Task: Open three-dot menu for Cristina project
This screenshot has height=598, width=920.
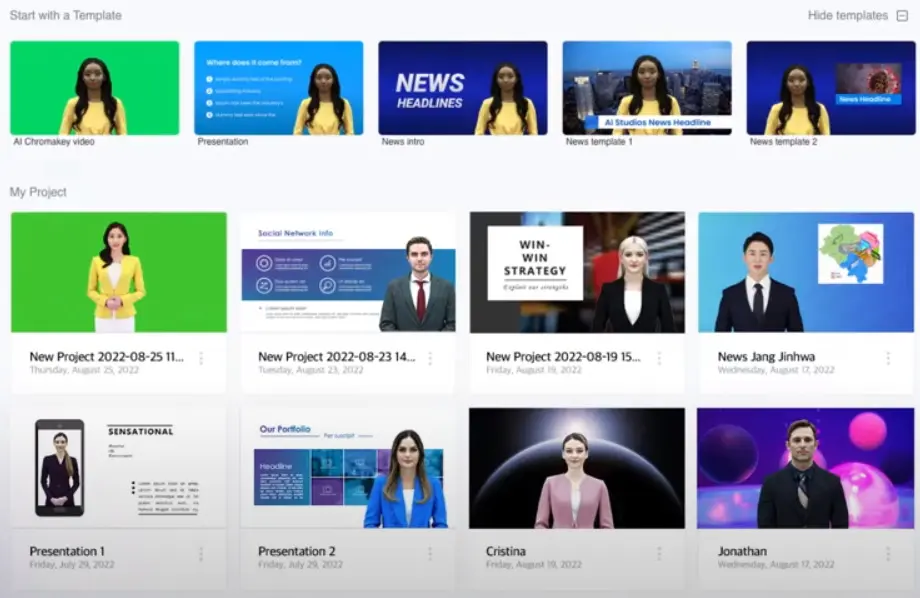Action: [659, 554]
